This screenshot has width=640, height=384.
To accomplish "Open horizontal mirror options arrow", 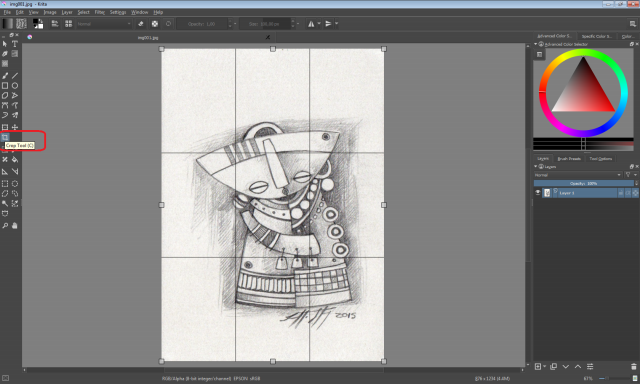I will [319, 24].
